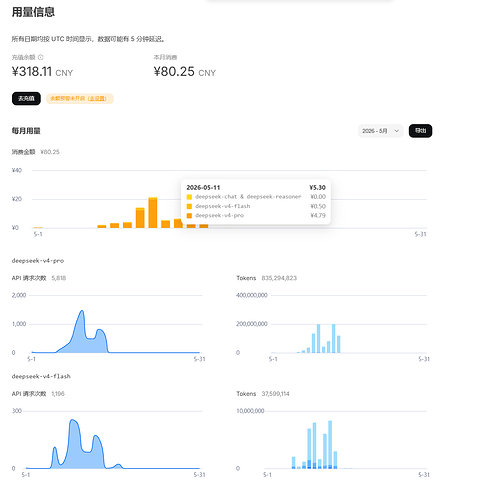Image resolution: width=500 pixels, height=500 pixels.
Task: Click the 导出 export button
Action: (420, 131)
